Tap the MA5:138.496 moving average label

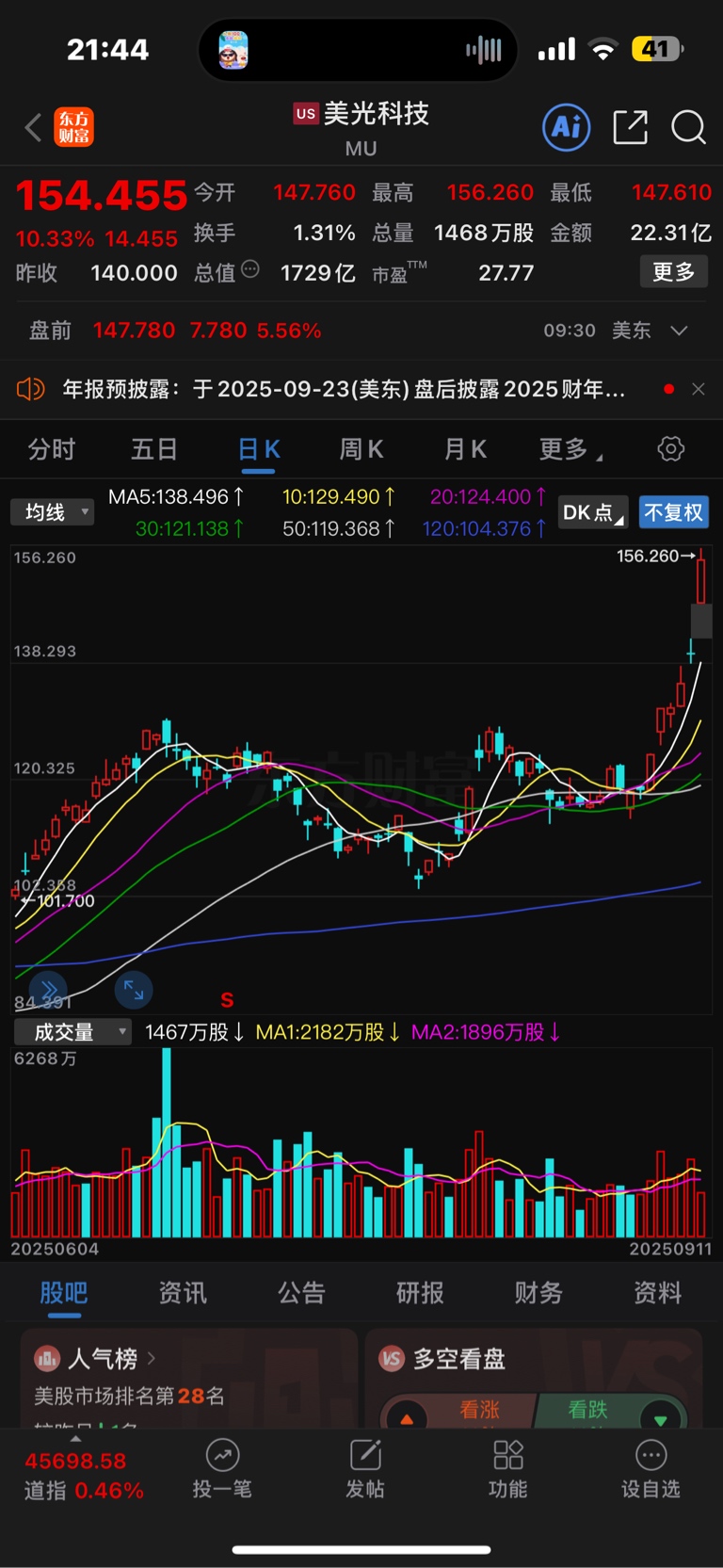point(176,496)
